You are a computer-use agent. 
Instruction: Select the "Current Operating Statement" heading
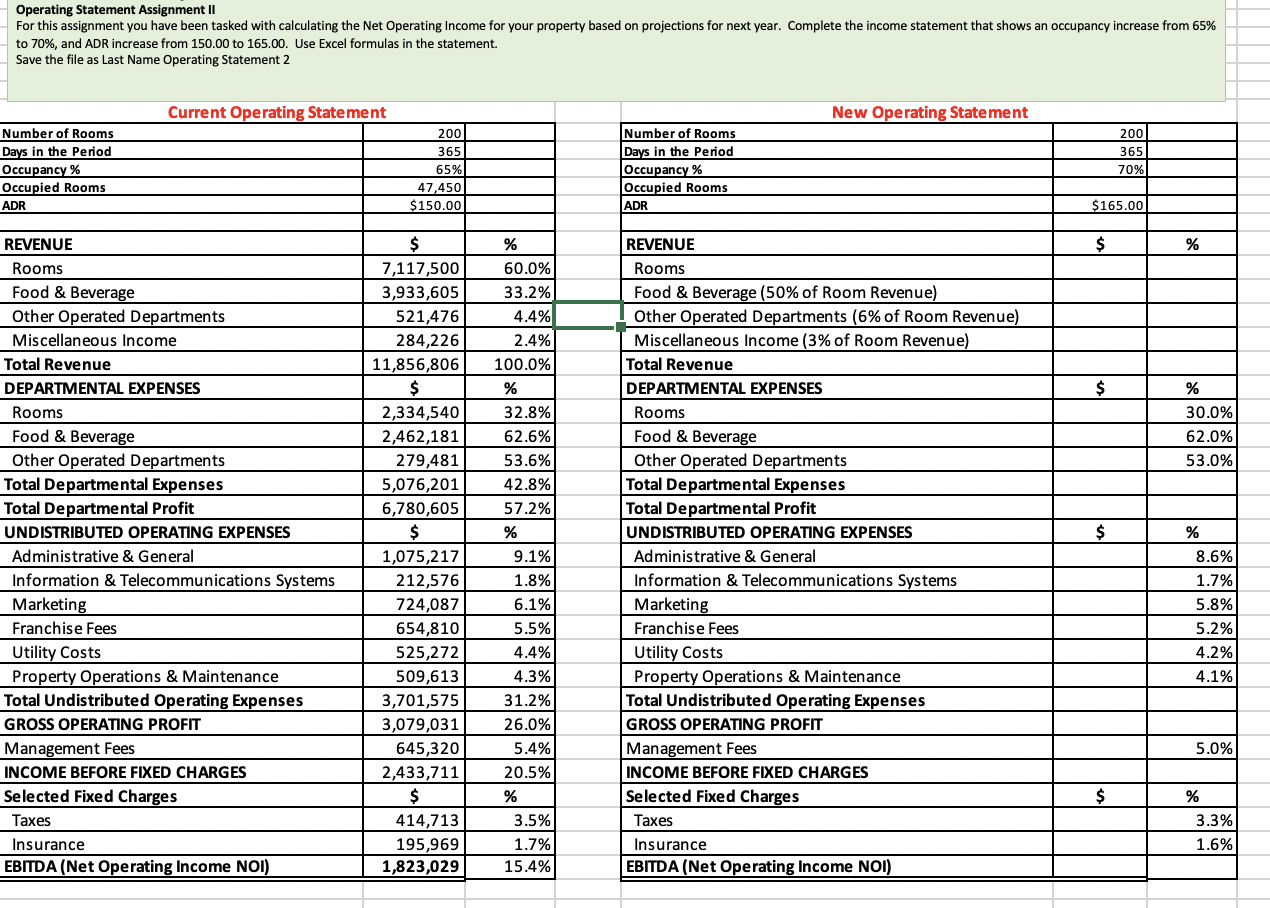pos(277,112)
